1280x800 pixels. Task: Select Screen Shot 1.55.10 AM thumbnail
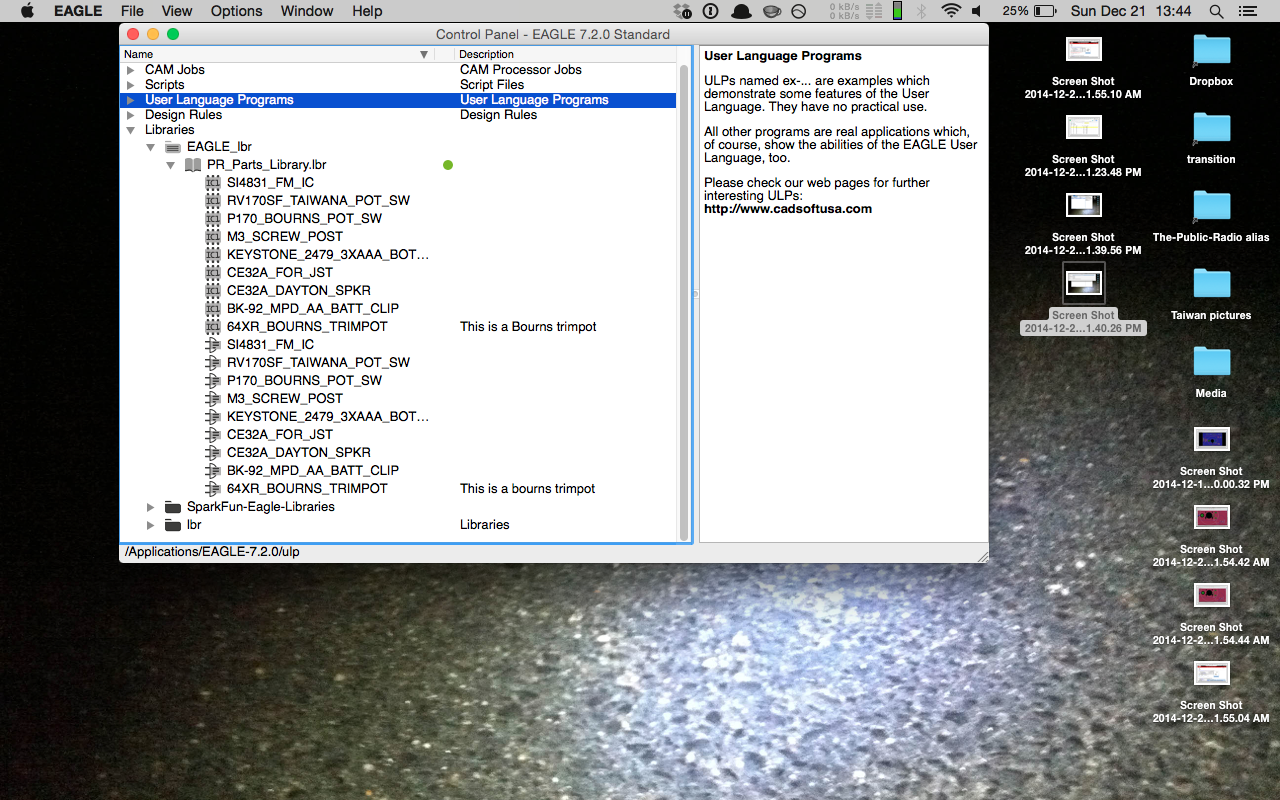[x=1083, y=50]
